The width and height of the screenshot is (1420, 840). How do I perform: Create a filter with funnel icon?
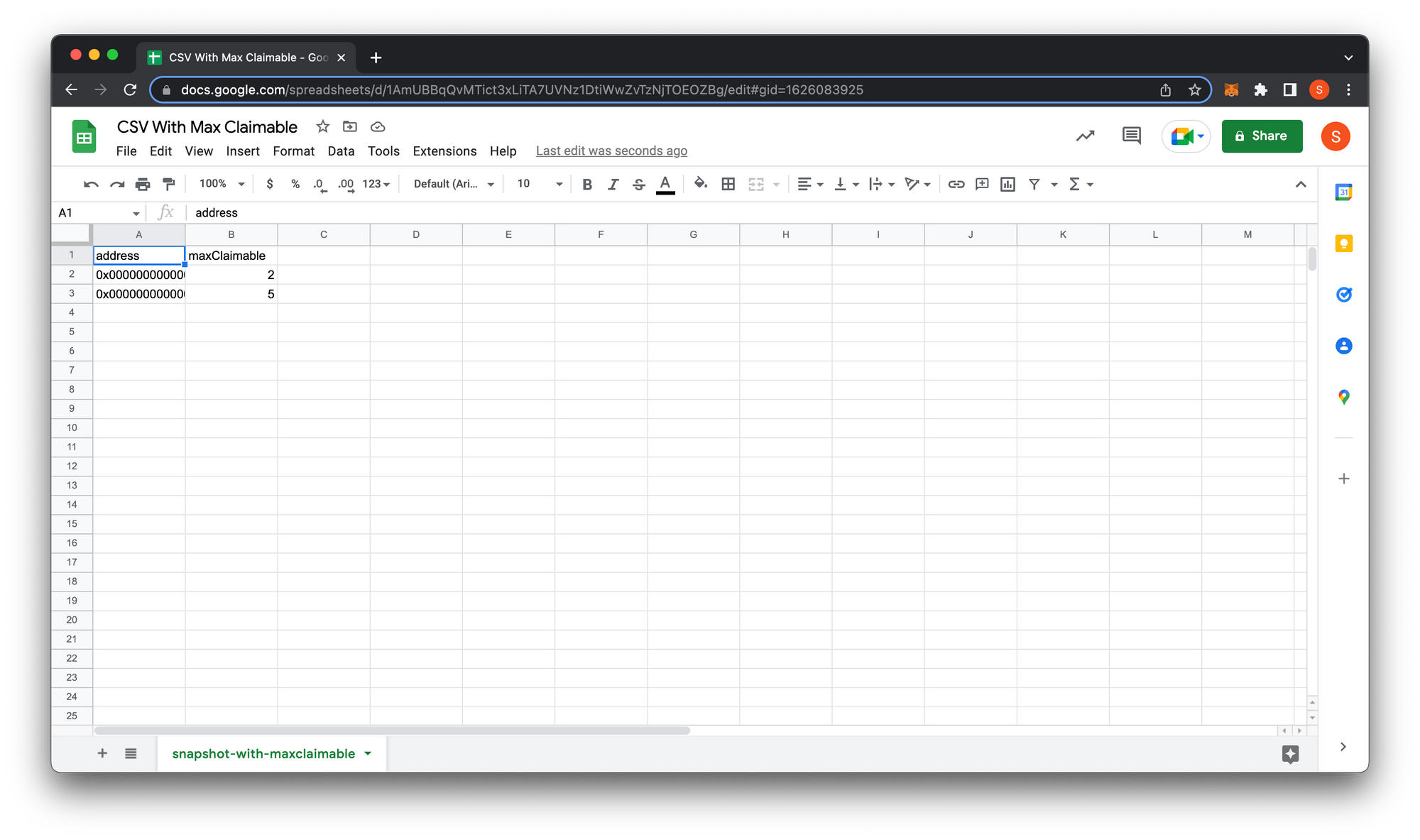1034,184
